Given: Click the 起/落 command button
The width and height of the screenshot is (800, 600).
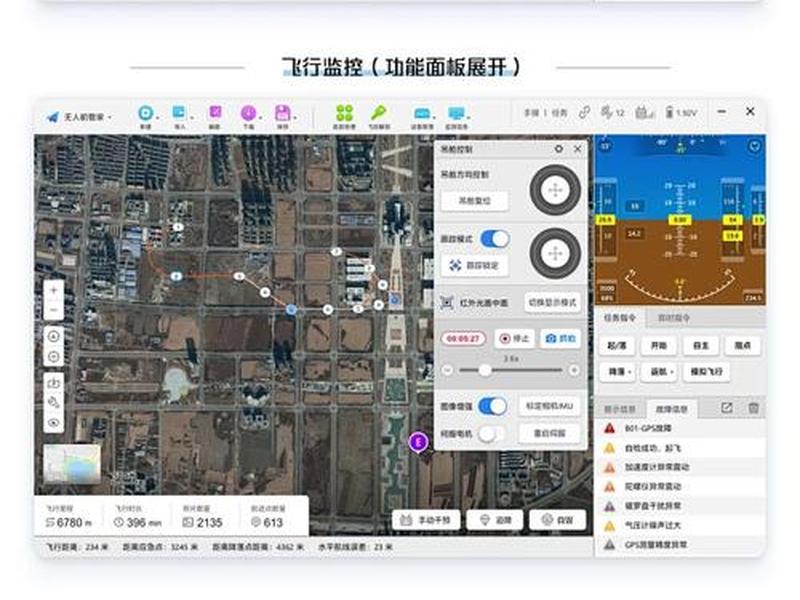Looking at the screenshot, I should [x=616, y=345].
